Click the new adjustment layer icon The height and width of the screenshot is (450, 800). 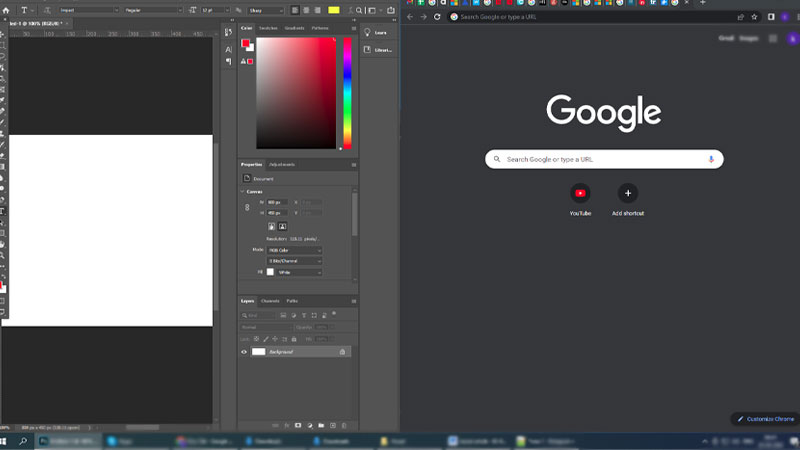pos(310,426)
